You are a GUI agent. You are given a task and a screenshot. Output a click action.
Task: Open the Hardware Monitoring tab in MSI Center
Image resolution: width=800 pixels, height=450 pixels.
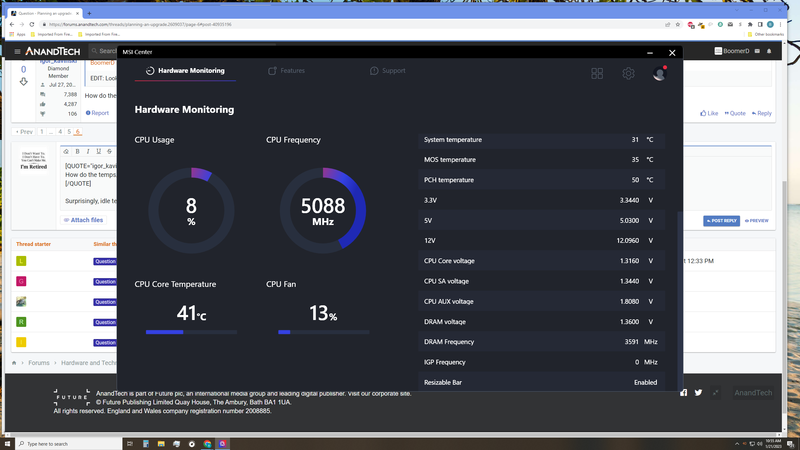click(185, 70)
